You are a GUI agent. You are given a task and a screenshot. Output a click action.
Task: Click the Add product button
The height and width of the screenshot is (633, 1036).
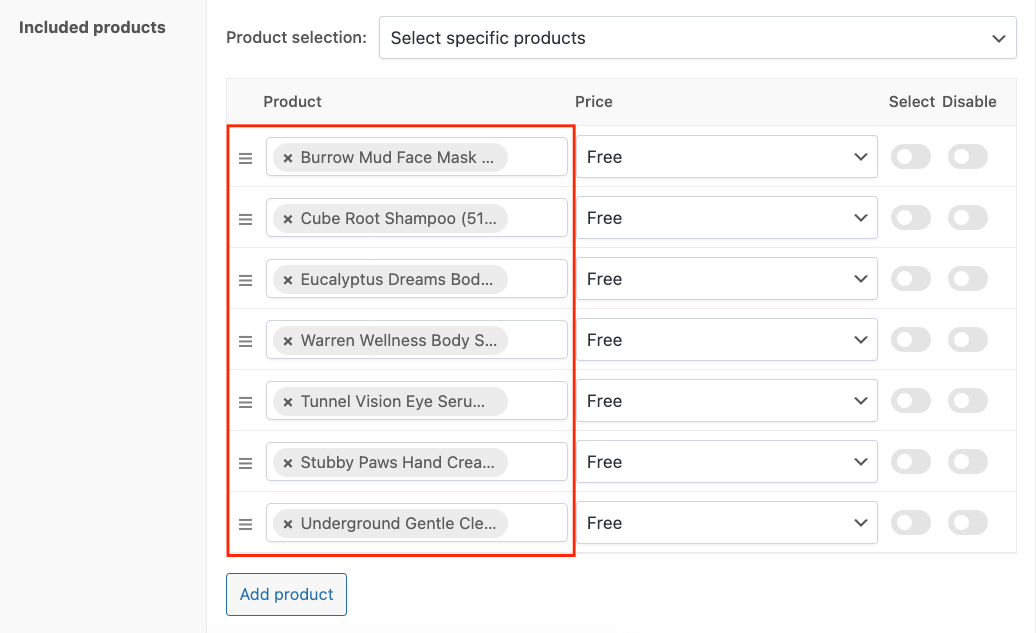[x=286, y=594]
